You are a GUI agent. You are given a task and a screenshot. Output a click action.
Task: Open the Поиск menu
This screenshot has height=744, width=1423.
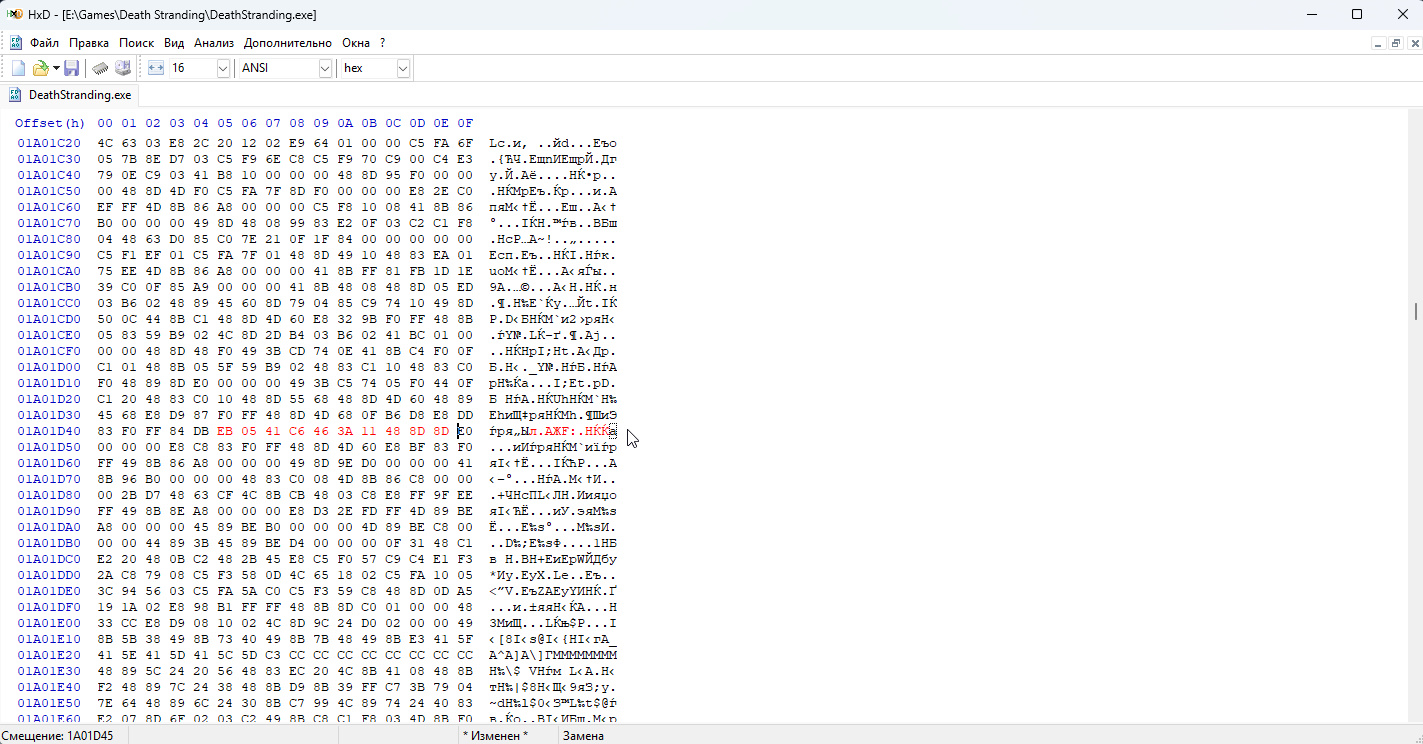point(136,43)
